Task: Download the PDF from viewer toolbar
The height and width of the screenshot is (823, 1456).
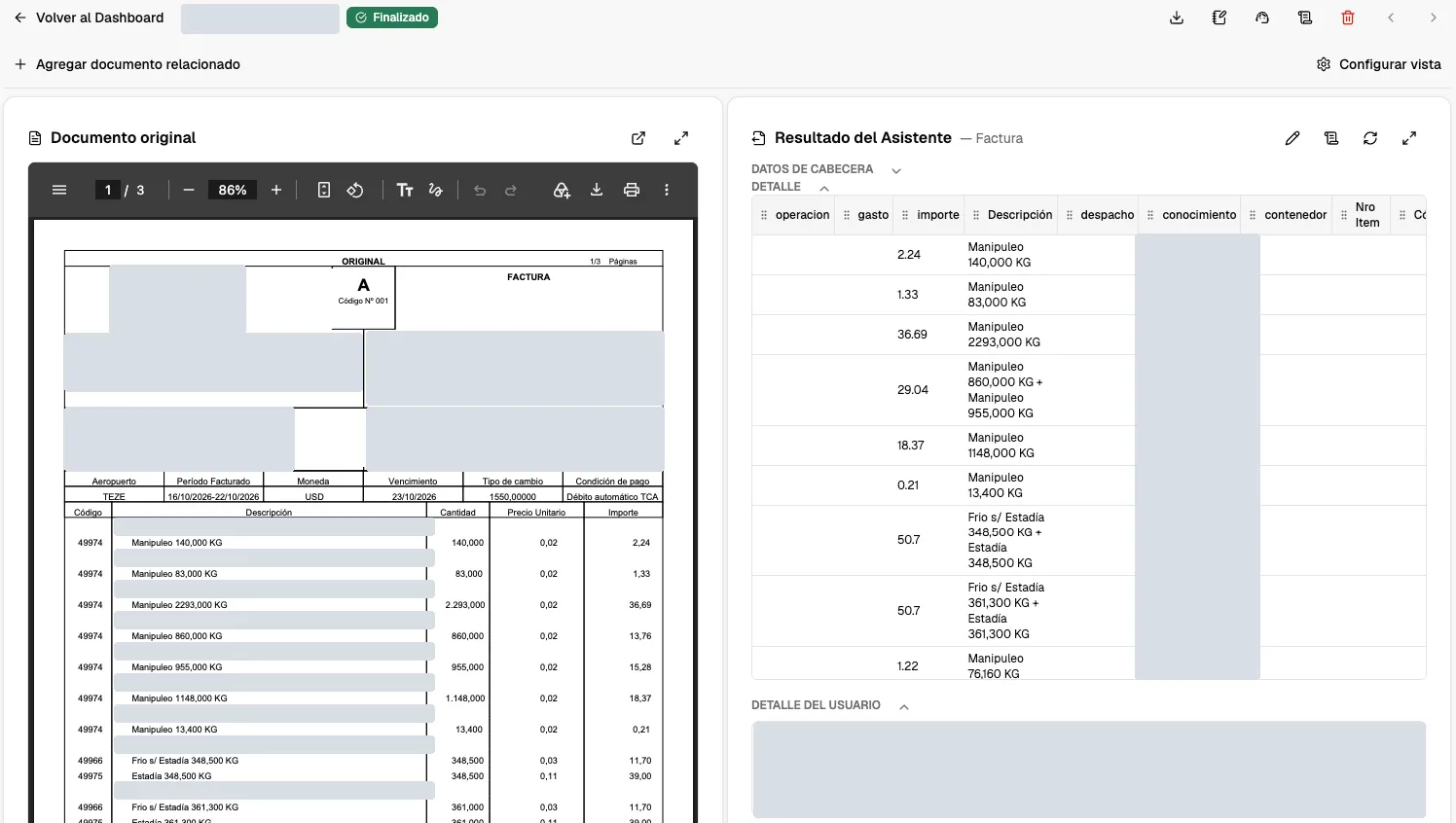Action: click(597, 190)
